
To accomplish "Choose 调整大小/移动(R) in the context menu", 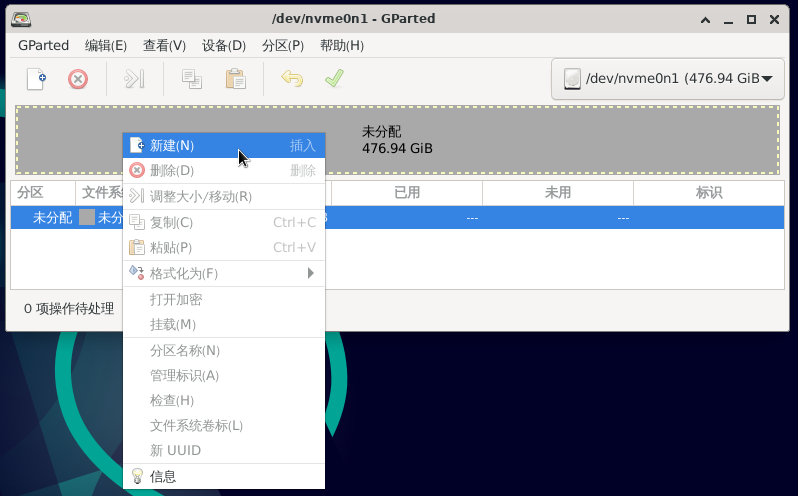I will point(224,196).
